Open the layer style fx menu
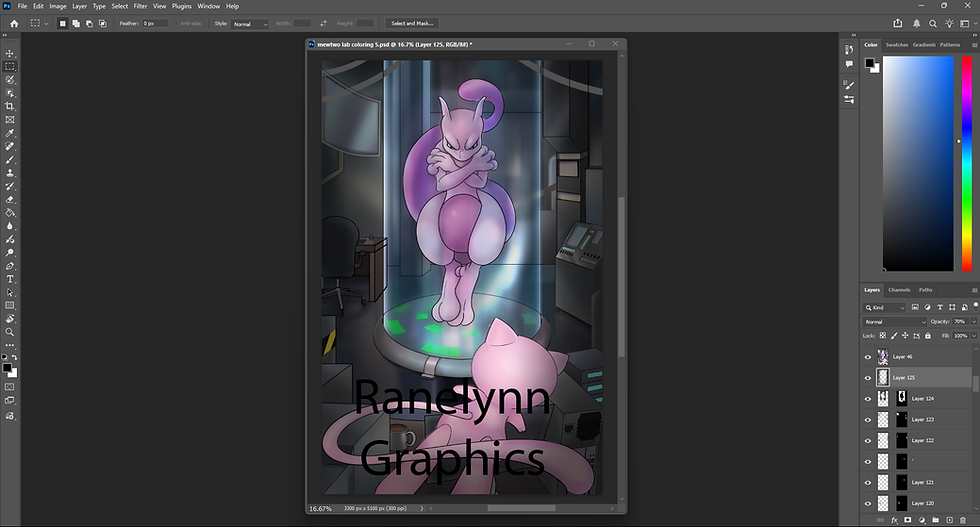 pos(894,520)
